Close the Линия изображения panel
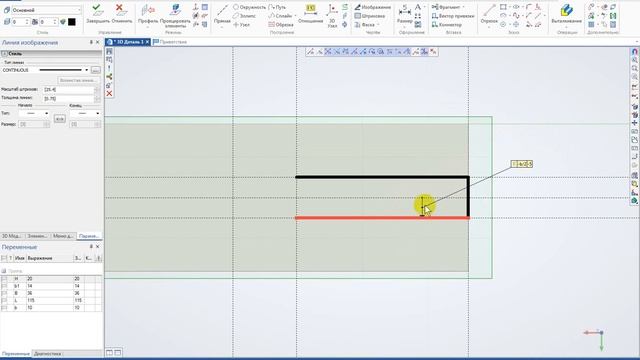 click(98, 42)
